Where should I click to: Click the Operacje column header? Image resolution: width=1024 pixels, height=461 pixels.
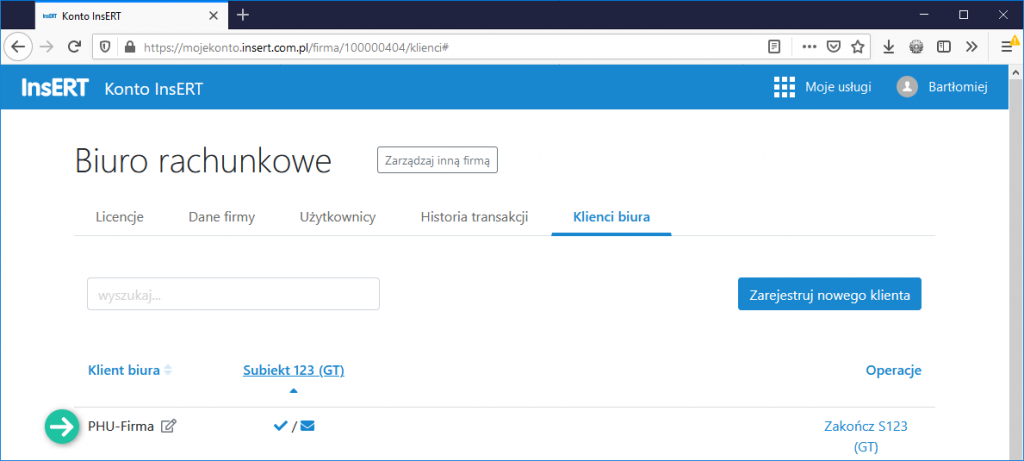tap(893, 370)
